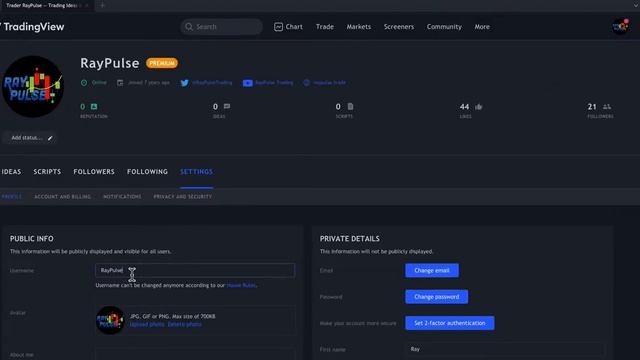This screenshot has height=360, width=640.
Task: Open Account and Billing sub-tab
Action: 62,197
